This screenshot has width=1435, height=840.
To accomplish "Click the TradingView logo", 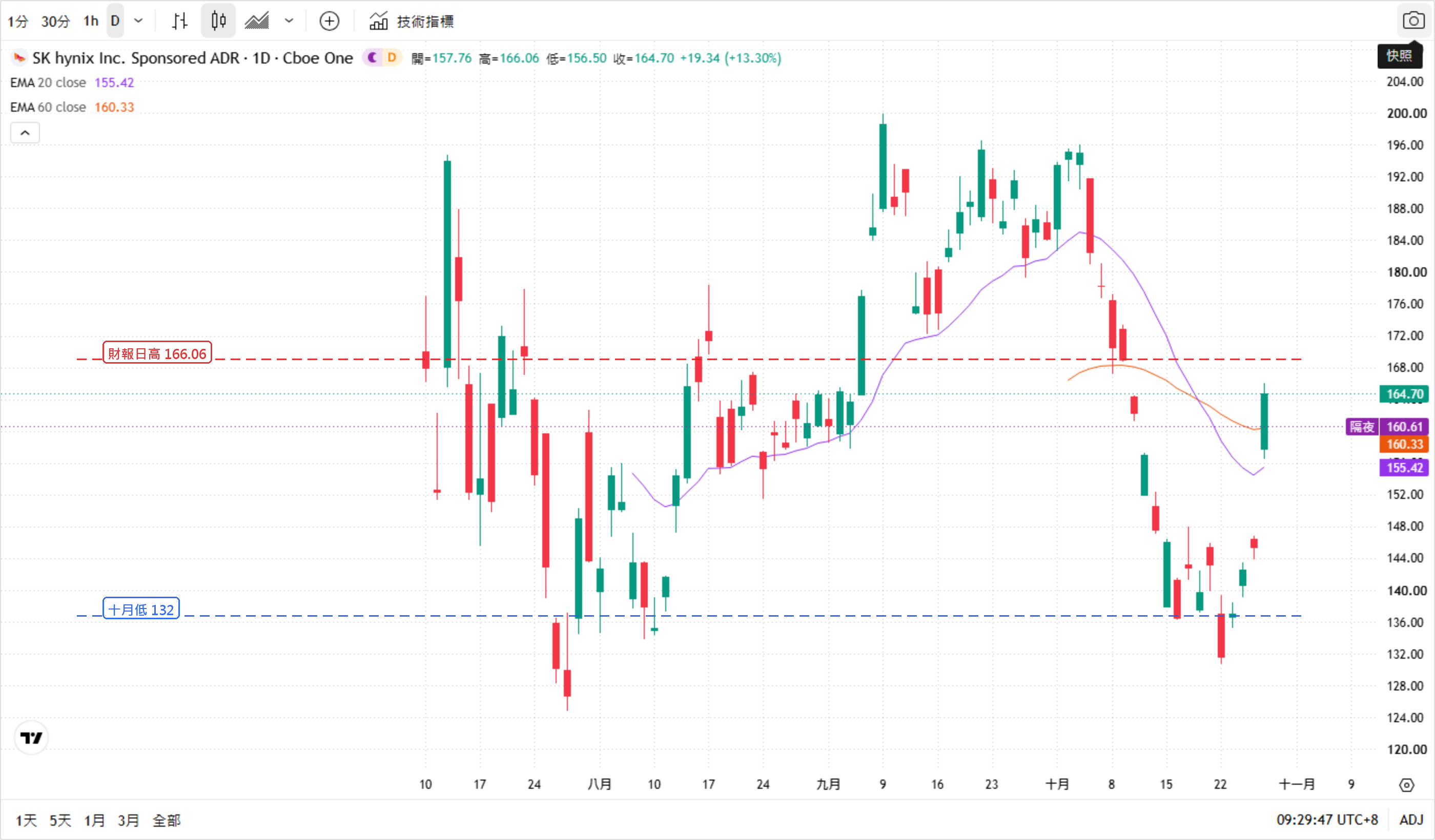I will tap(31, 738).
